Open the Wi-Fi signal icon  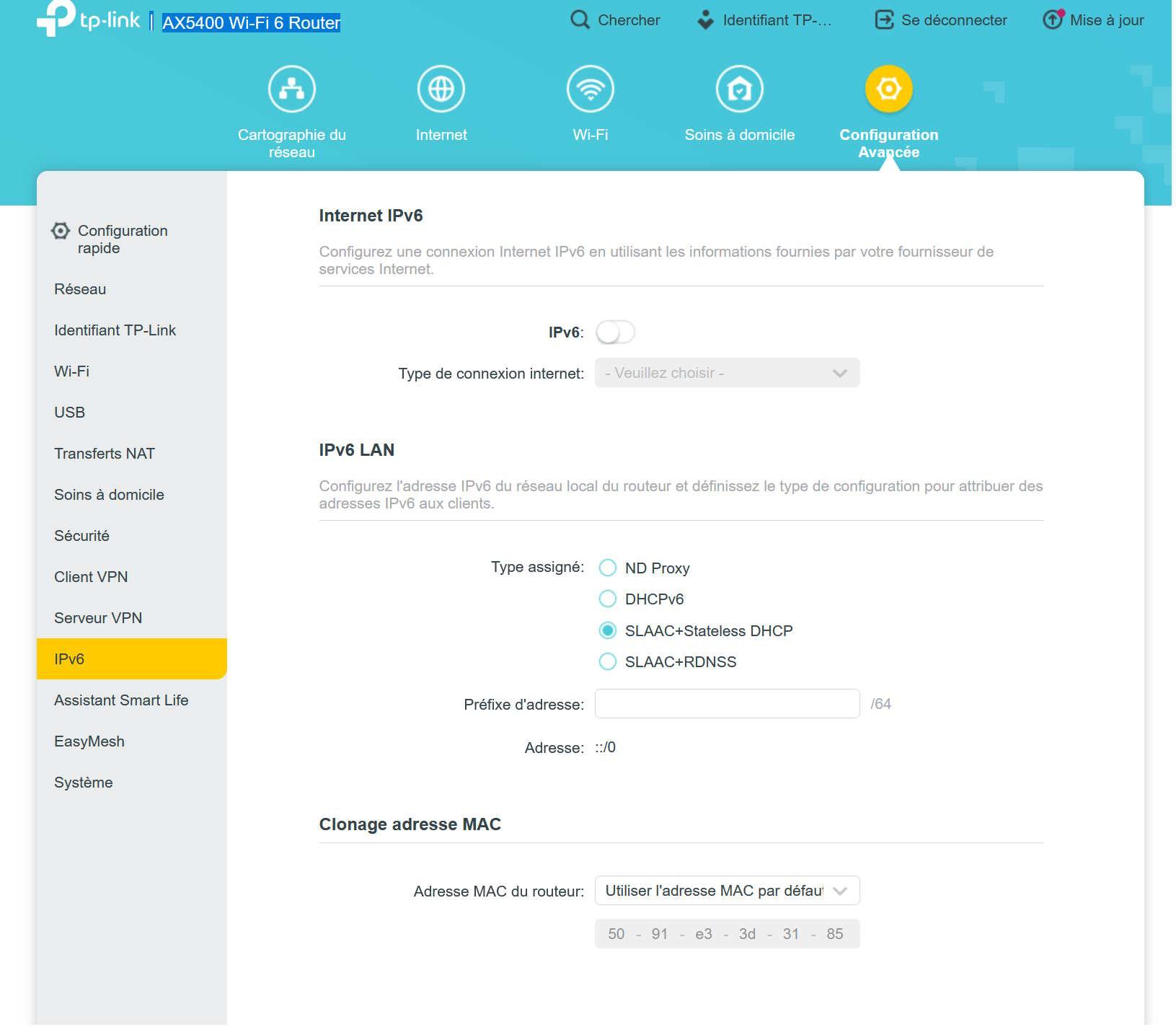[x=590, y=89]
